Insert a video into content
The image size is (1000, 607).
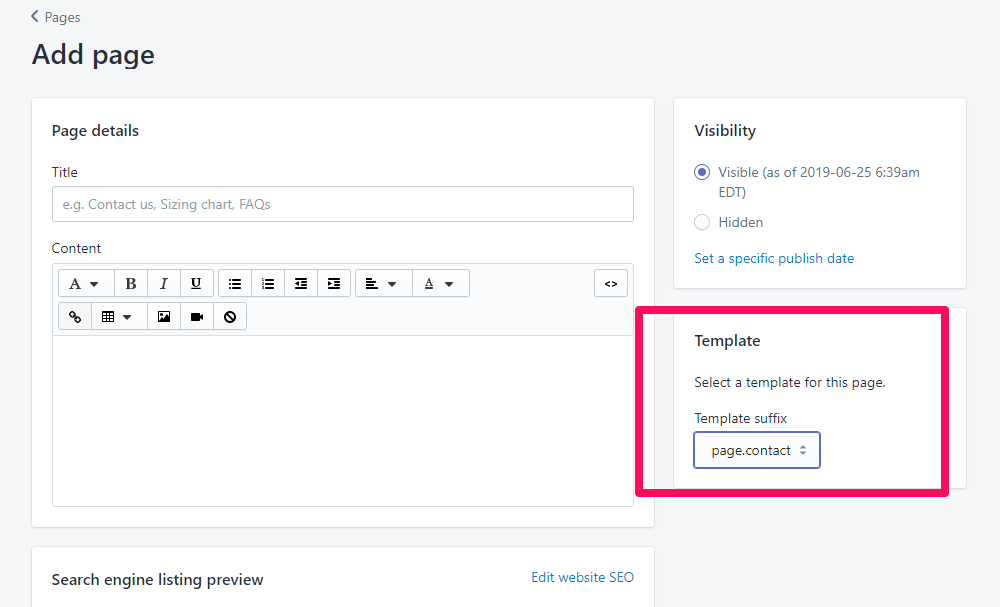pyautogui.click(x=197, y=316)
